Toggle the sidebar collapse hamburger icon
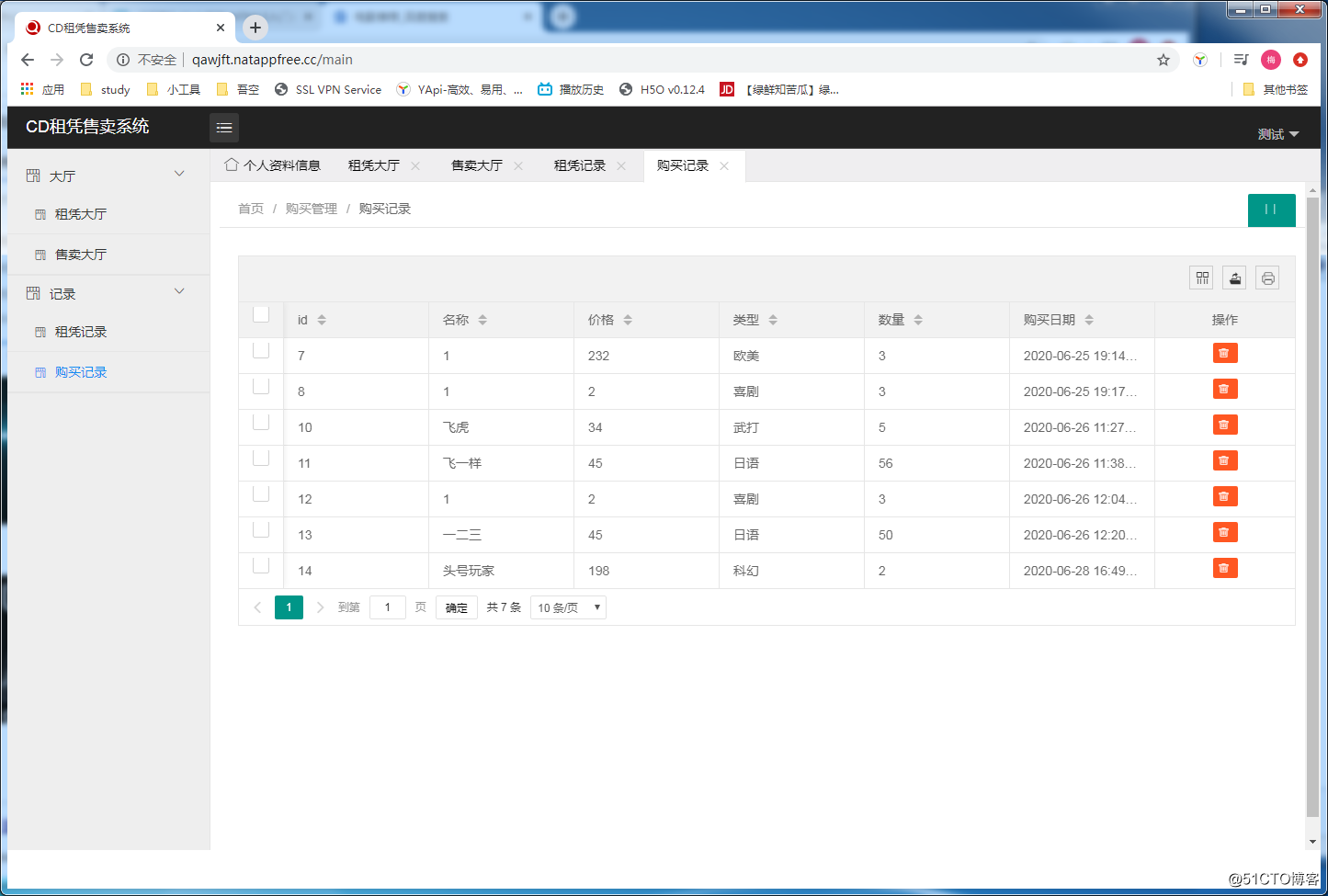1328x896 pixels. point(224,128)
